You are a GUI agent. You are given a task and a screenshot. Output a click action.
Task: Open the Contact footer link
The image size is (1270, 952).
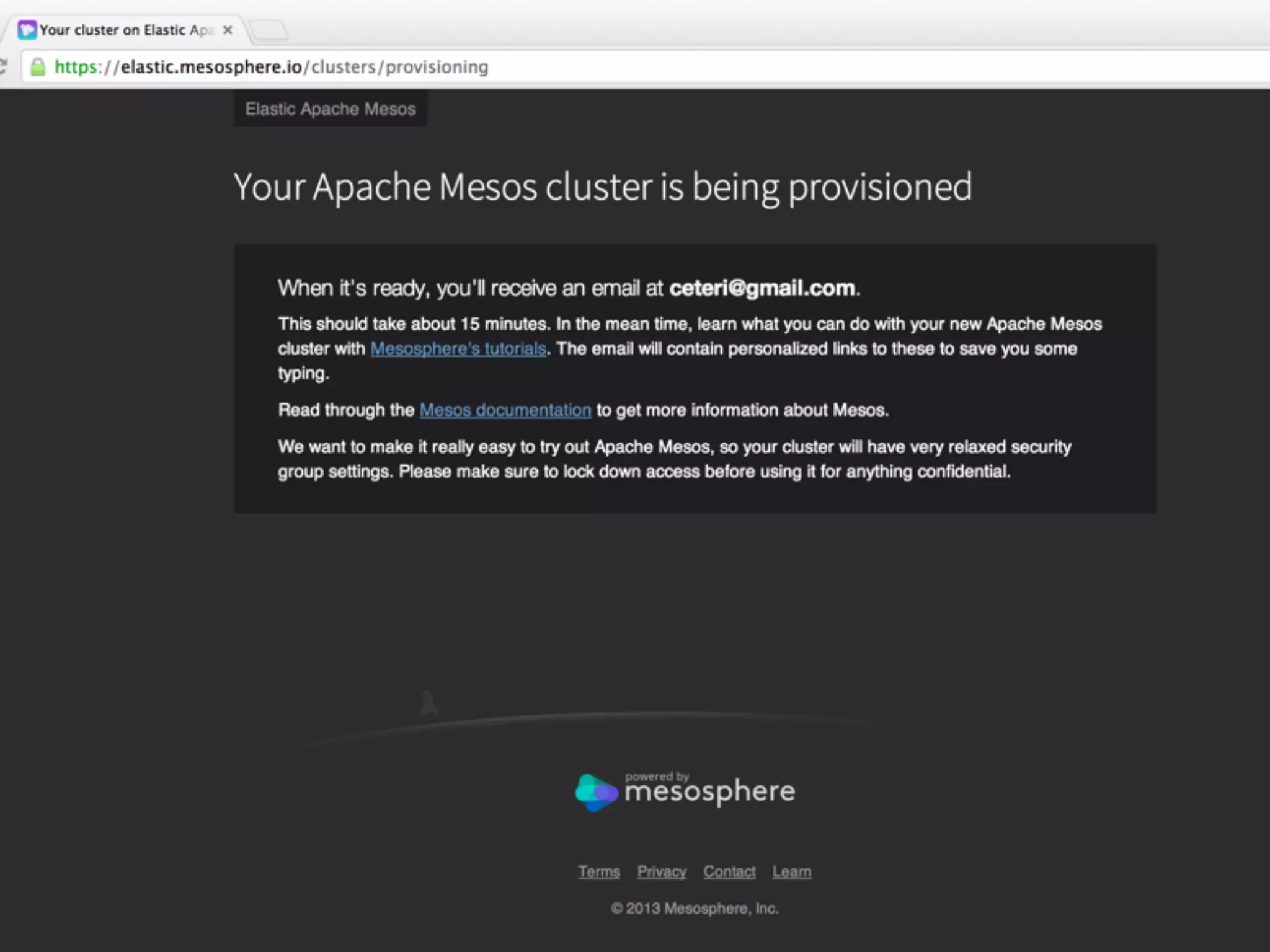pos(729,871)
